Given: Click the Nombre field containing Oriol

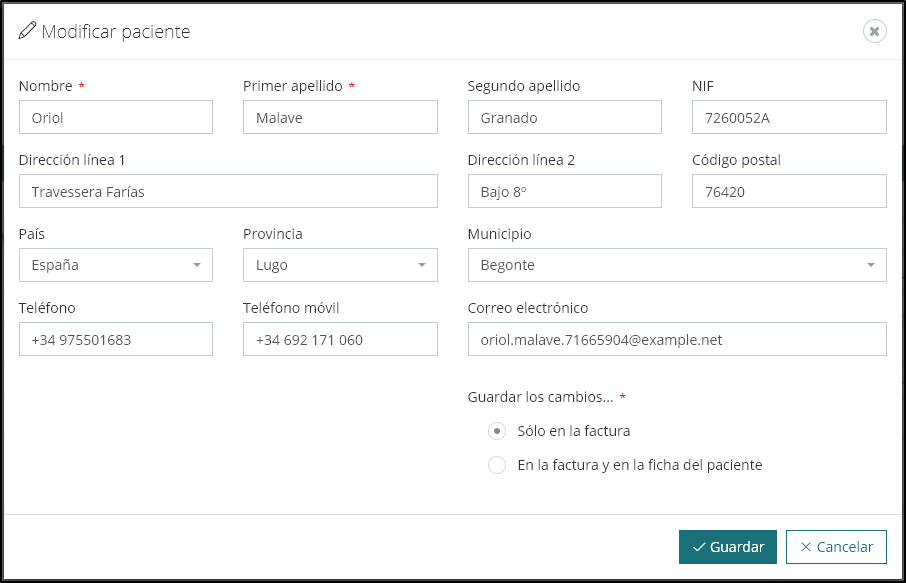Looking at the screenshot, I should (x=115, y=117).
